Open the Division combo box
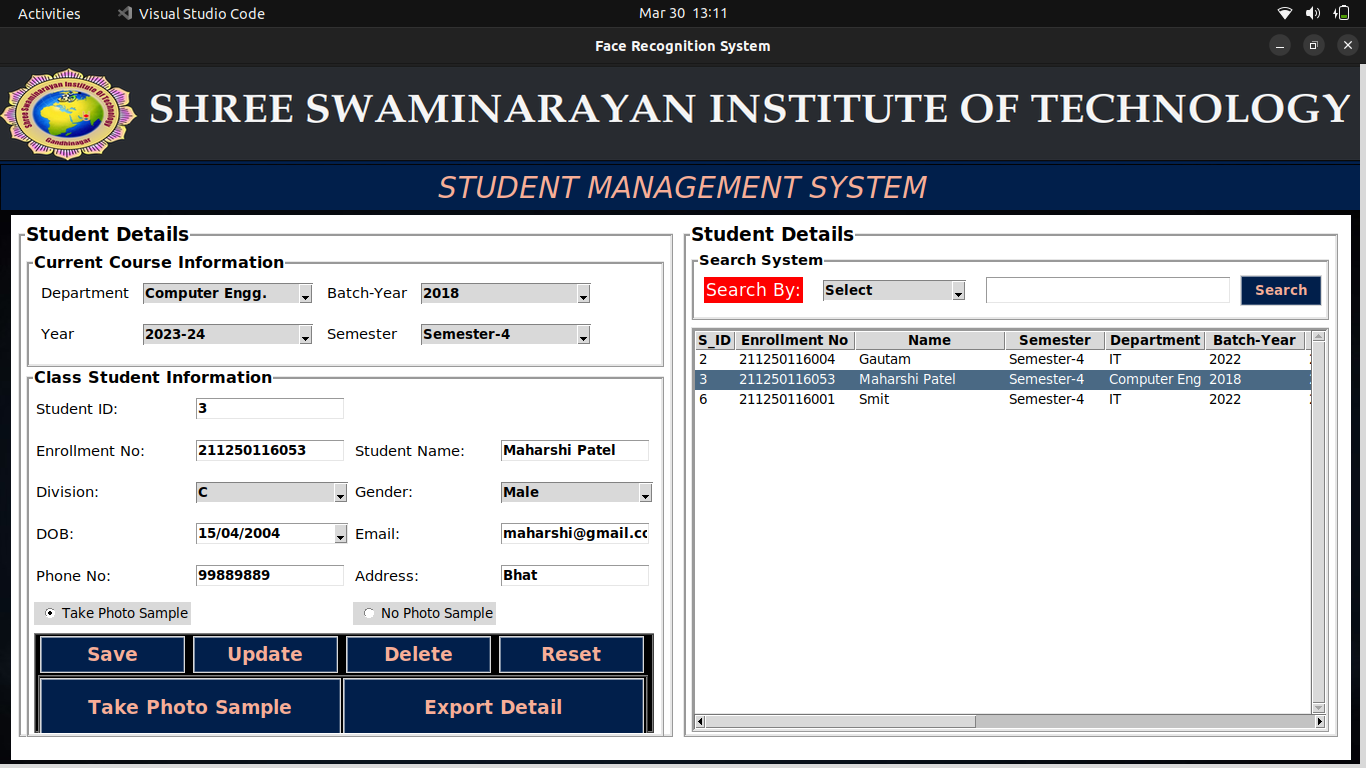This screenshot has height=768, width=1366. coord(271,492)
